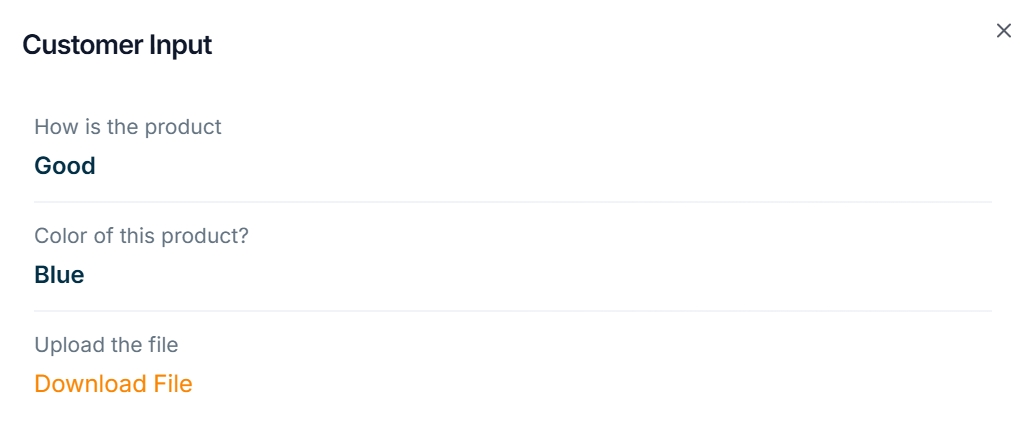Click the word 'product' in the first question
Image resolution: width=1028 pixels, height=428 pixels.
[x=183, y=127]
